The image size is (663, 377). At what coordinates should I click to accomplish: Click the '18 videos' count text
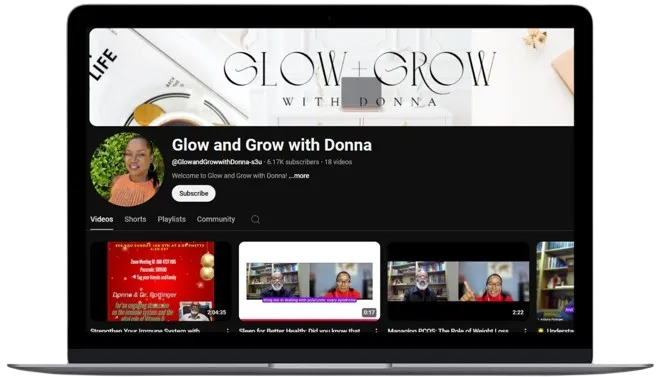tap(338, 162)
